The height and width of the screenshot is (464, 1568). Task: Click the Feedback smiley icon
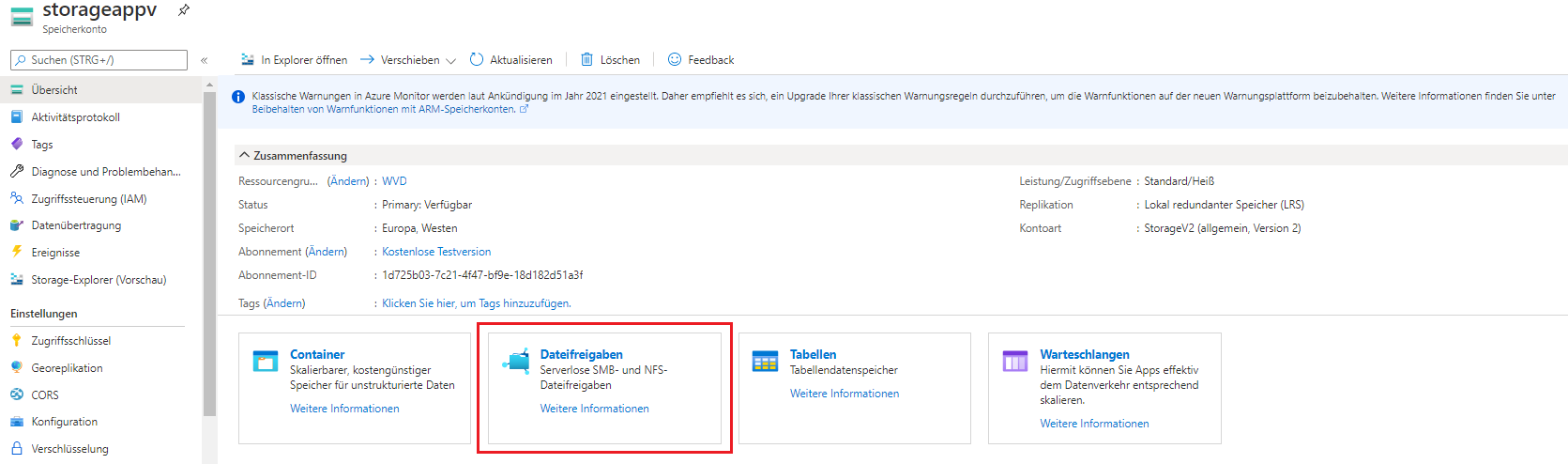(x=675, y=59)
